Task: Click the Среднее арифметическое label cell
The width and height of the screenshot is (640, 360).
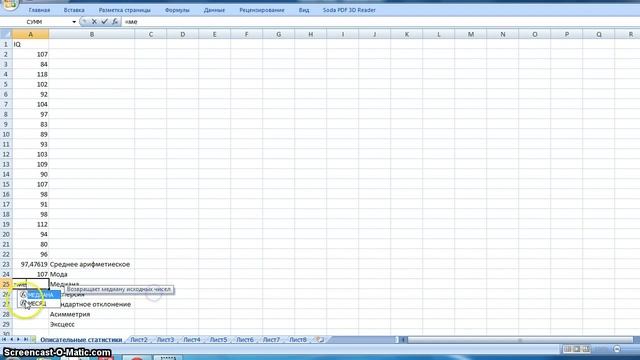Action: tap(92, 264)
